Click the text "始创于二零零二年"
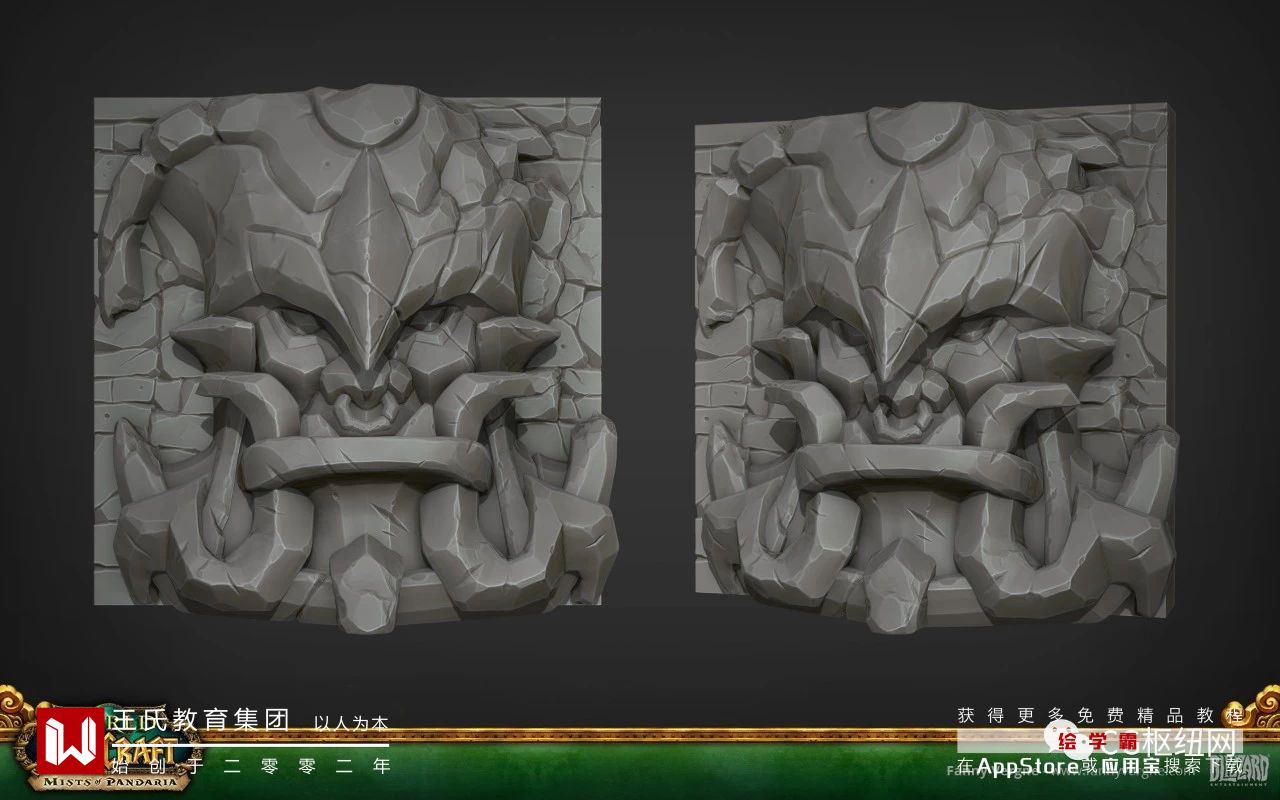The height and width of the screenshot is (800, 1280). [x=251, y=767]
